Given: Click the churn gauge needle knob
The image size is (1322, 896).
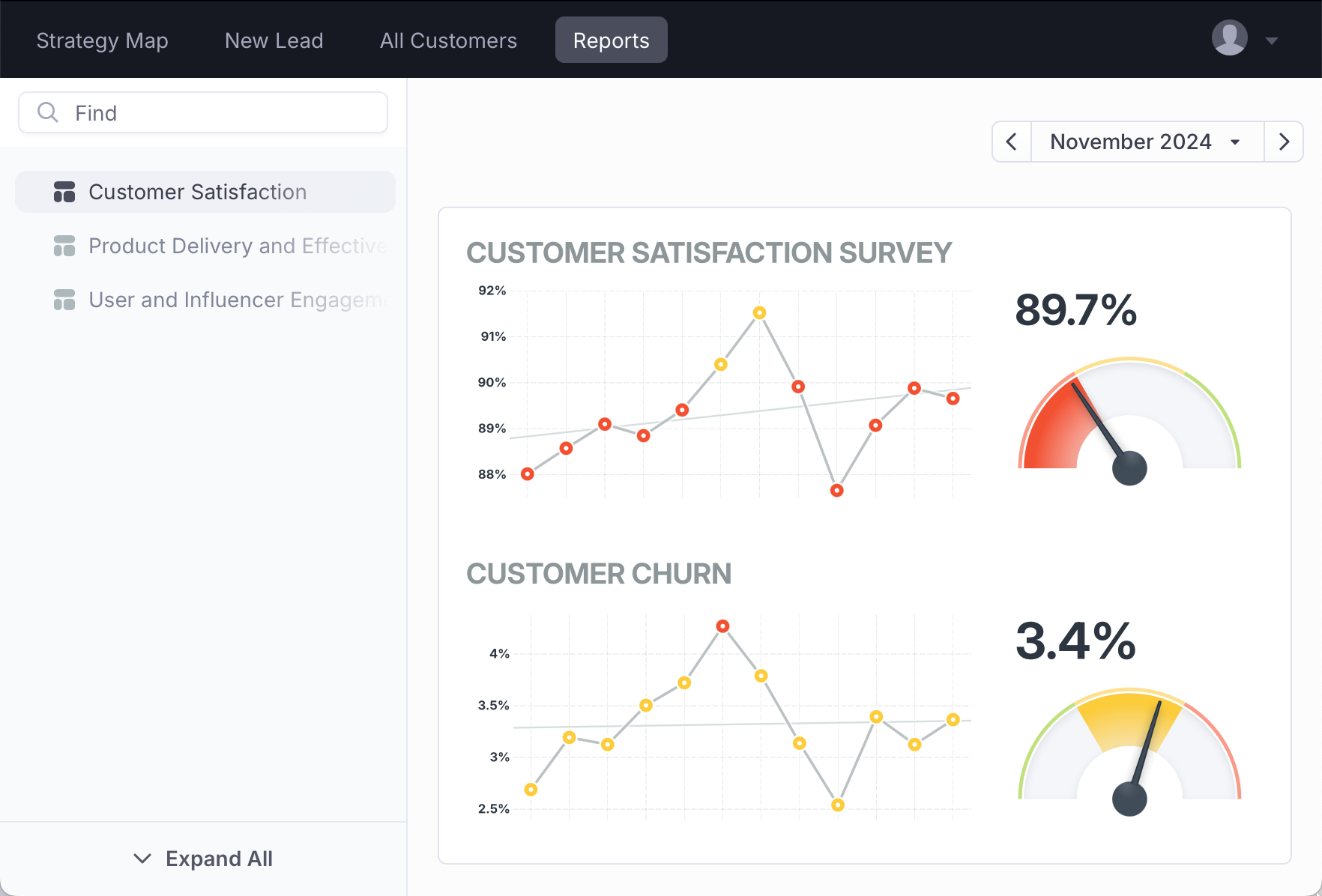Looking at the screenshot, I should [1129, 799].
